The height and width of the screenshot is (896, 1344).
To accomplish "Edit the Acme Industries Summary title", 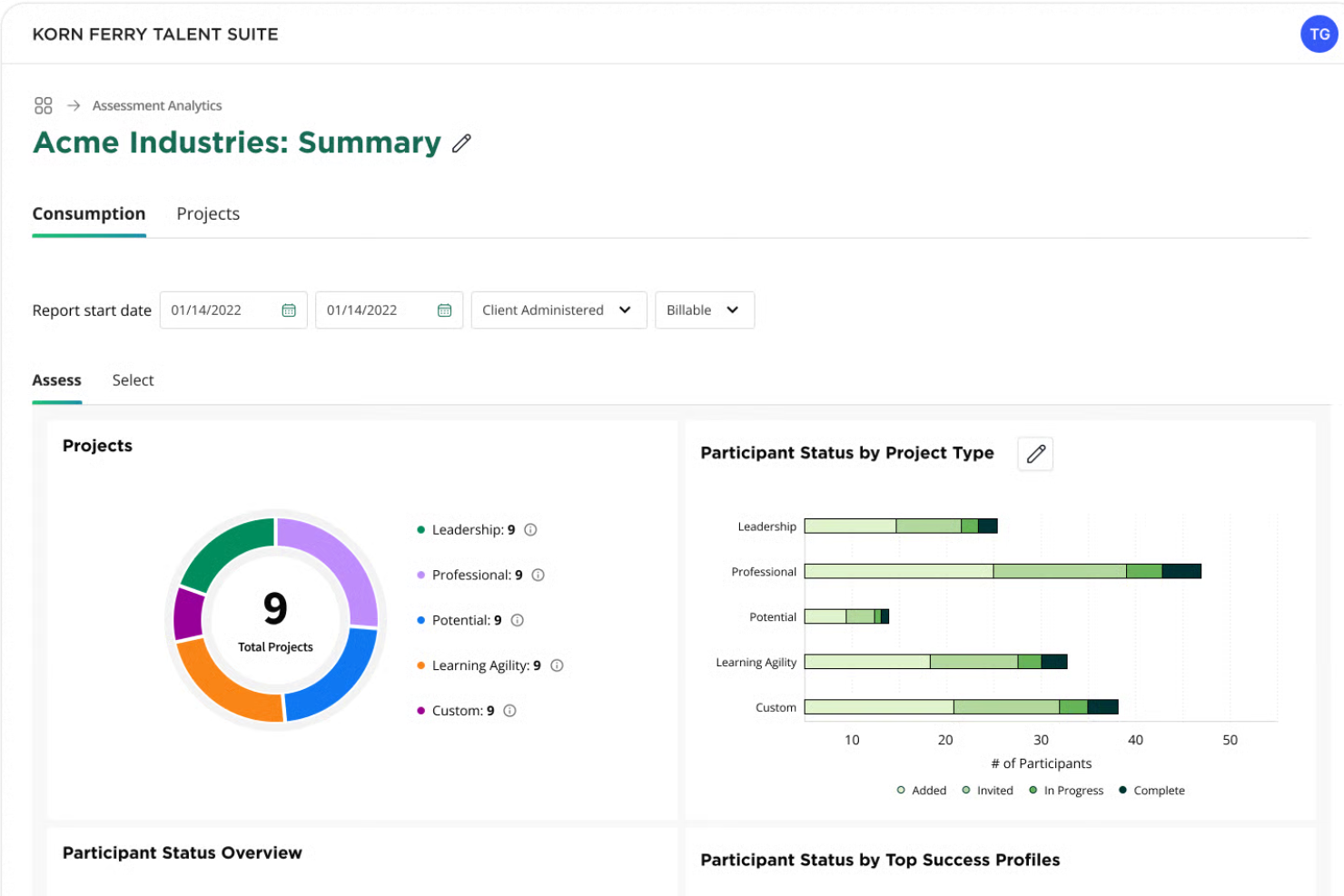I will (x=461, y=143).
